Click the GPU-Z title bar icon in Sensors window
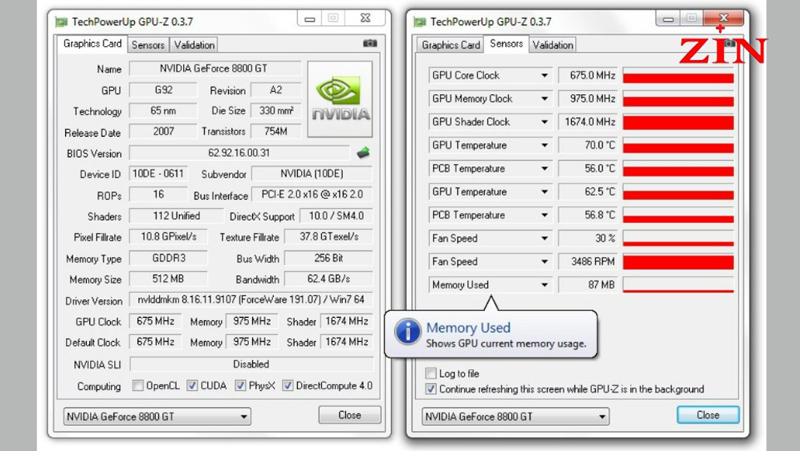 pyautogui.click(x=419, y=22)
